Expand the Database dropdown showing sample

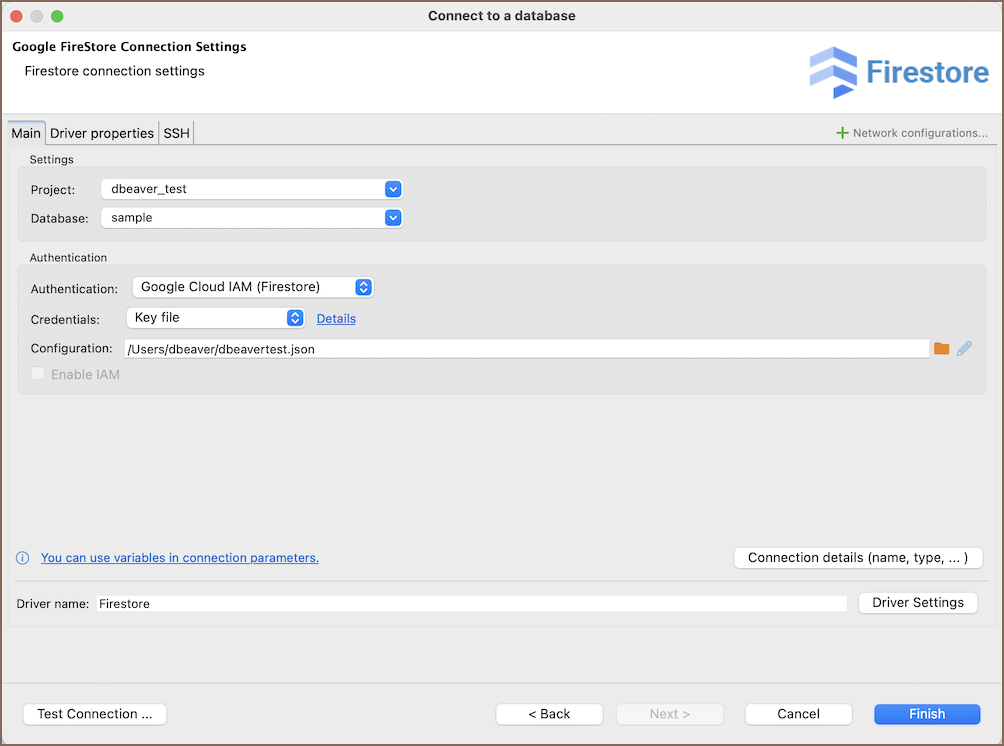(393, 217)
